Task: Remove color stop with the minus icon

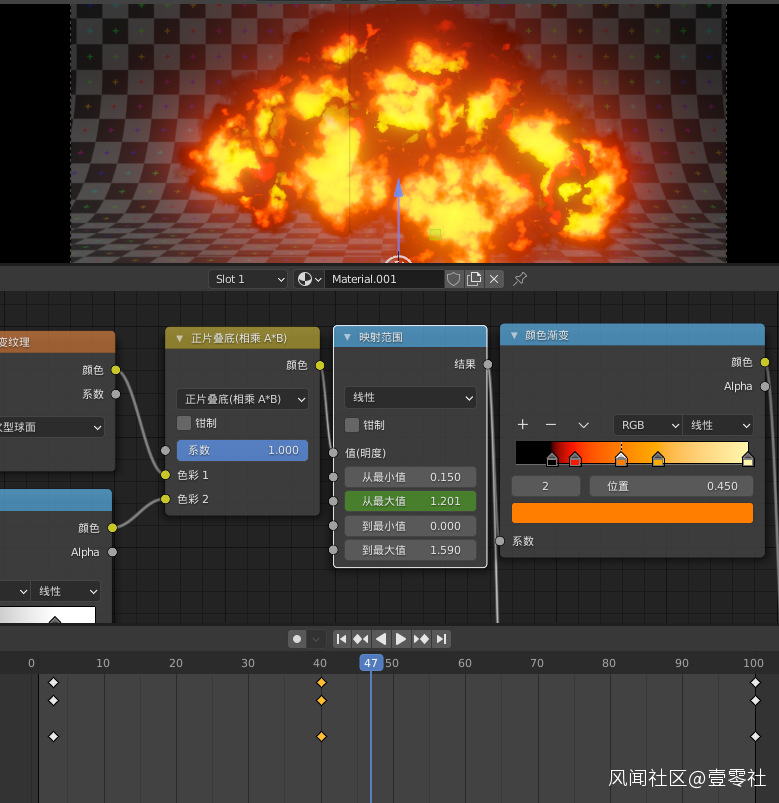Action: [551, 425]
